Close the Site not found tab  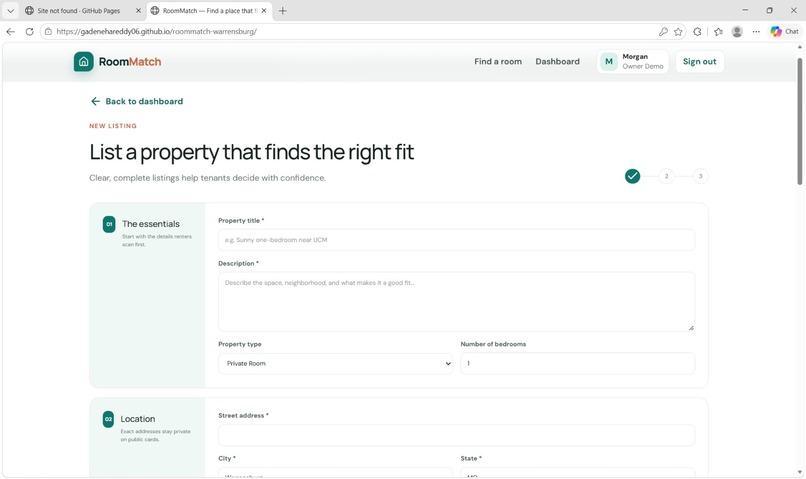click(x=138, y=10)
